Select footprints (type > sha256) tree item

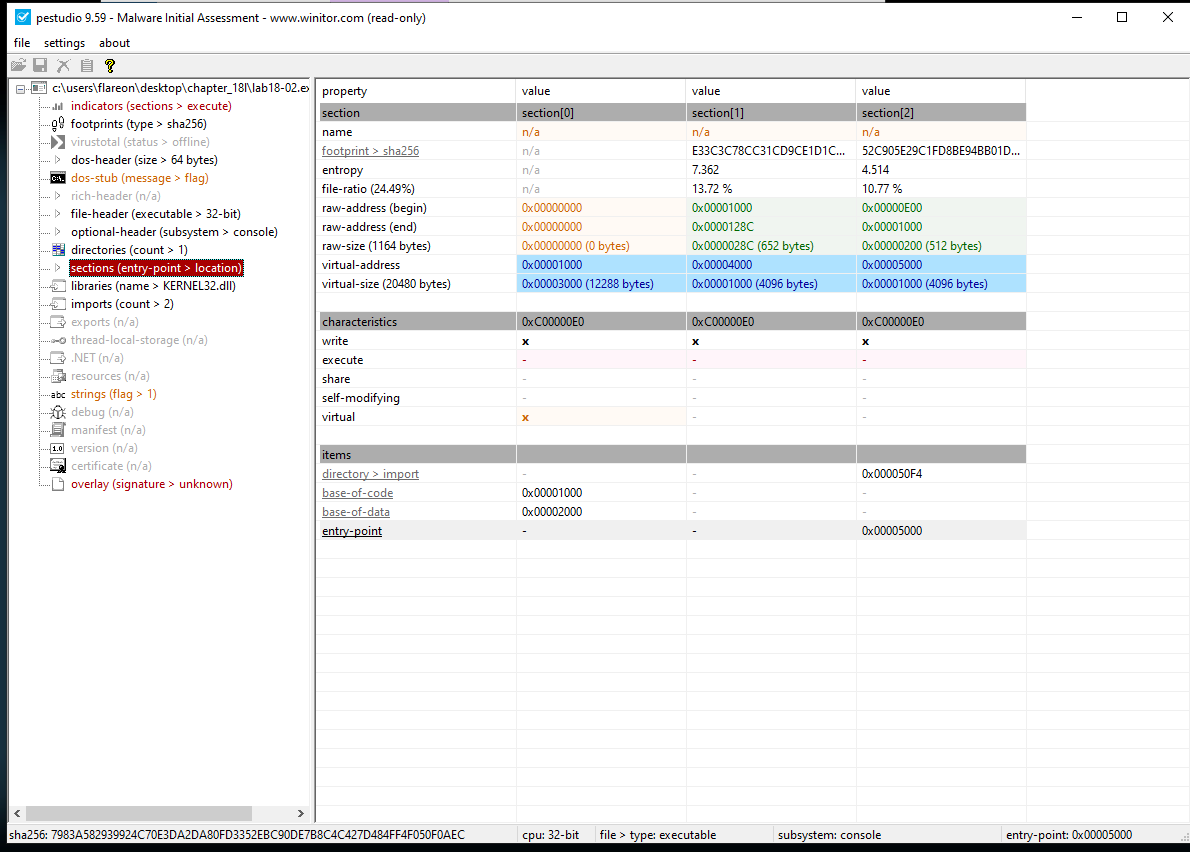pyautogui.click(x=139, y=124)
